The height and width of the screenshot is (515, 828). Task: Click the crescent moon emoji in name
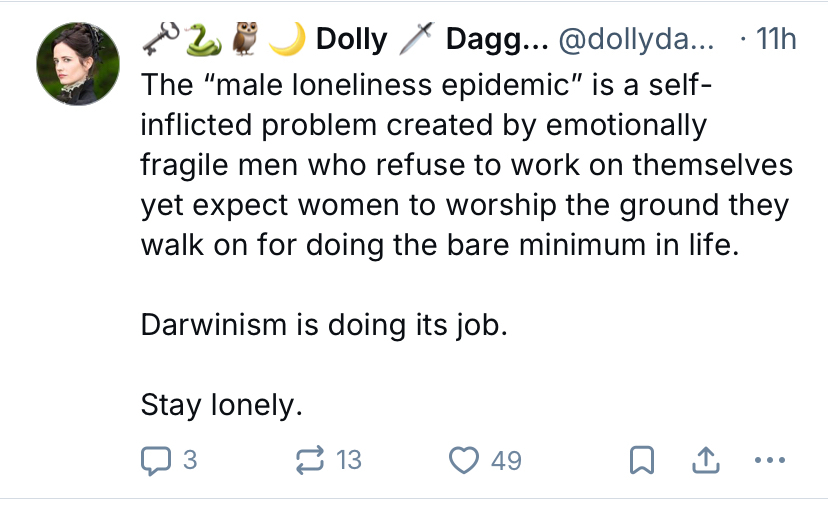(x=288, y=38)
